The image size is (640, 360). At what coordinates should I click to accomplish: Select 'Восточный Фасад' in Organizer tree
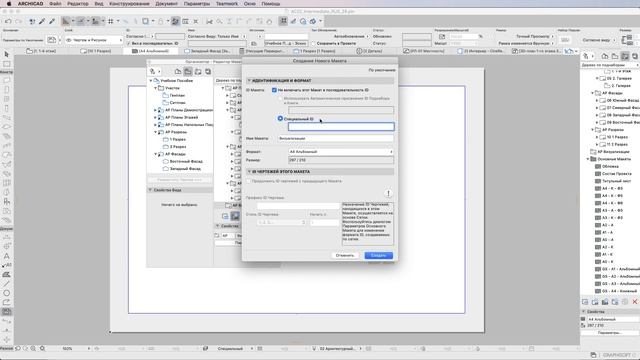(186, 161)
